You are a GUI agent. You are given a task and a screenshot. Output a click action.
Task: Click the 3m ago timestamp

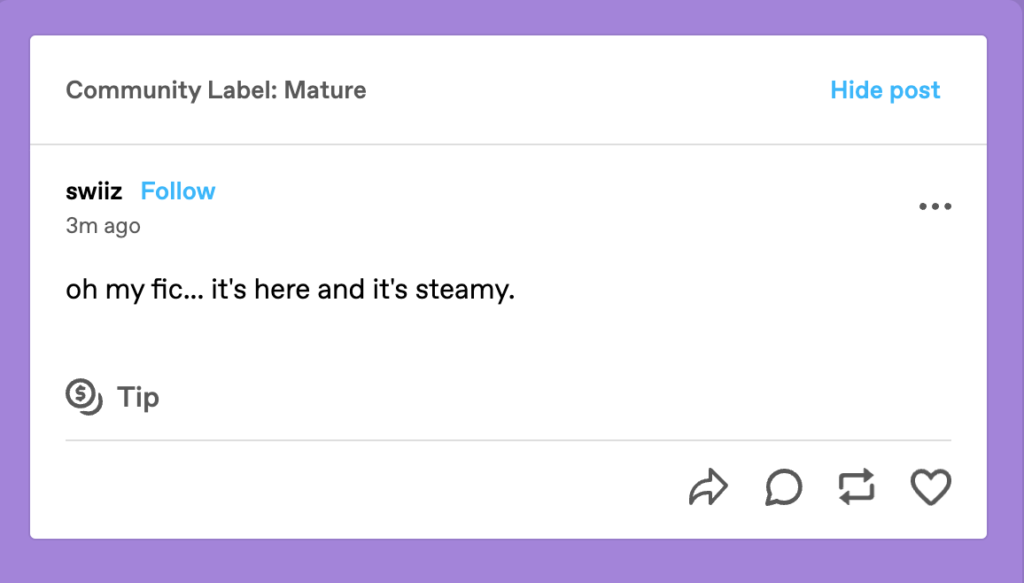(x=101, y=226)
